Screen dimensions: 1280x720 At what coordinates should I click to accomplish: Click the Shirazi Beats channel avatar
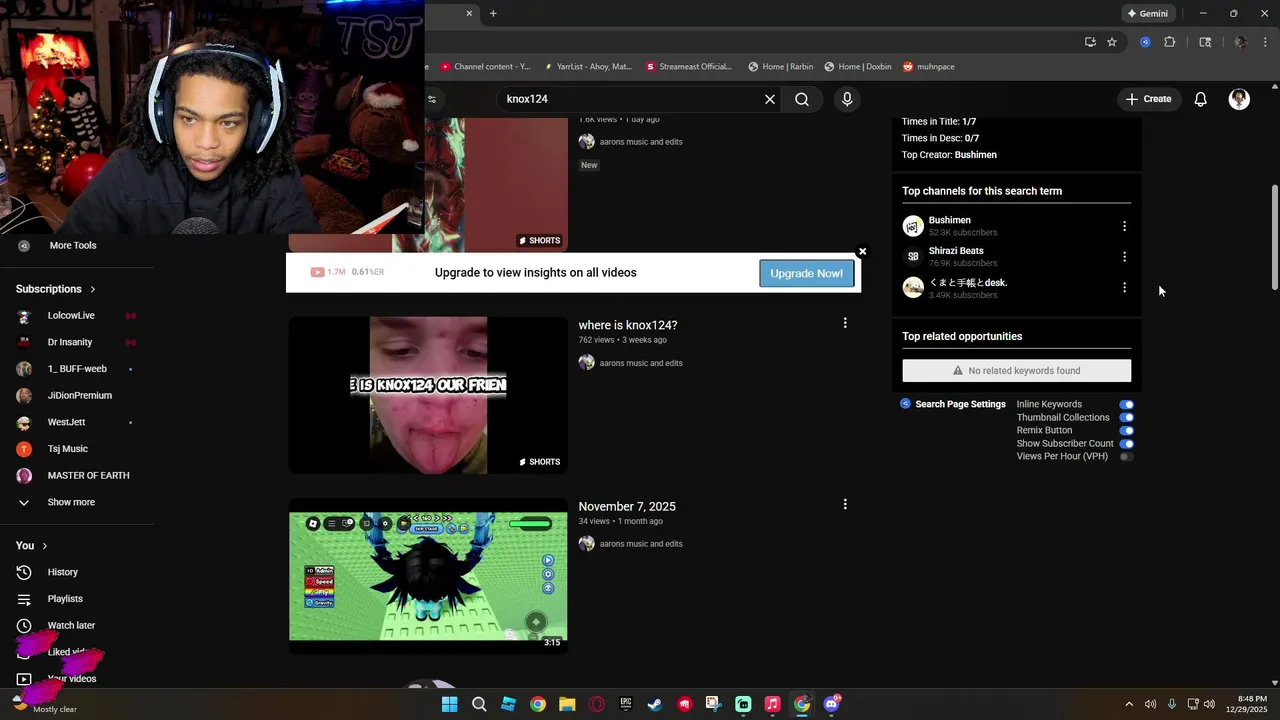coord(912,257)
